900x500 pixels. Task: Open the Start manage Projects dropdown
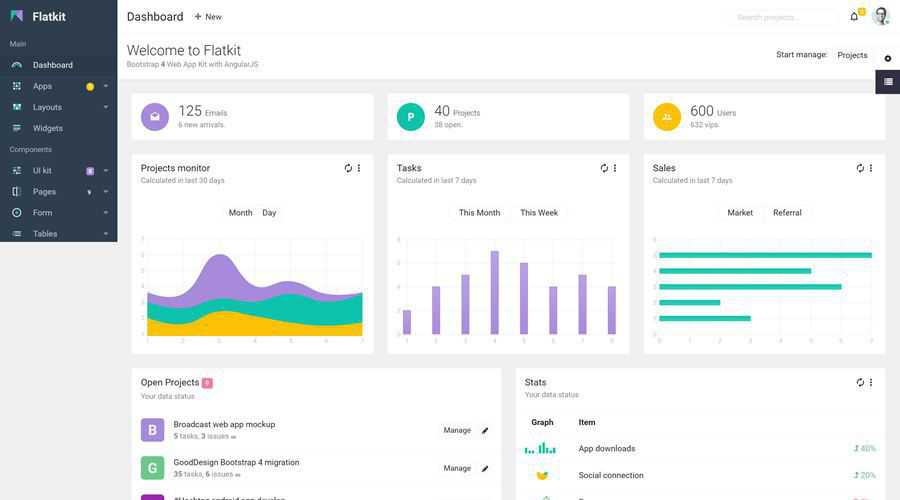point(852,55)
